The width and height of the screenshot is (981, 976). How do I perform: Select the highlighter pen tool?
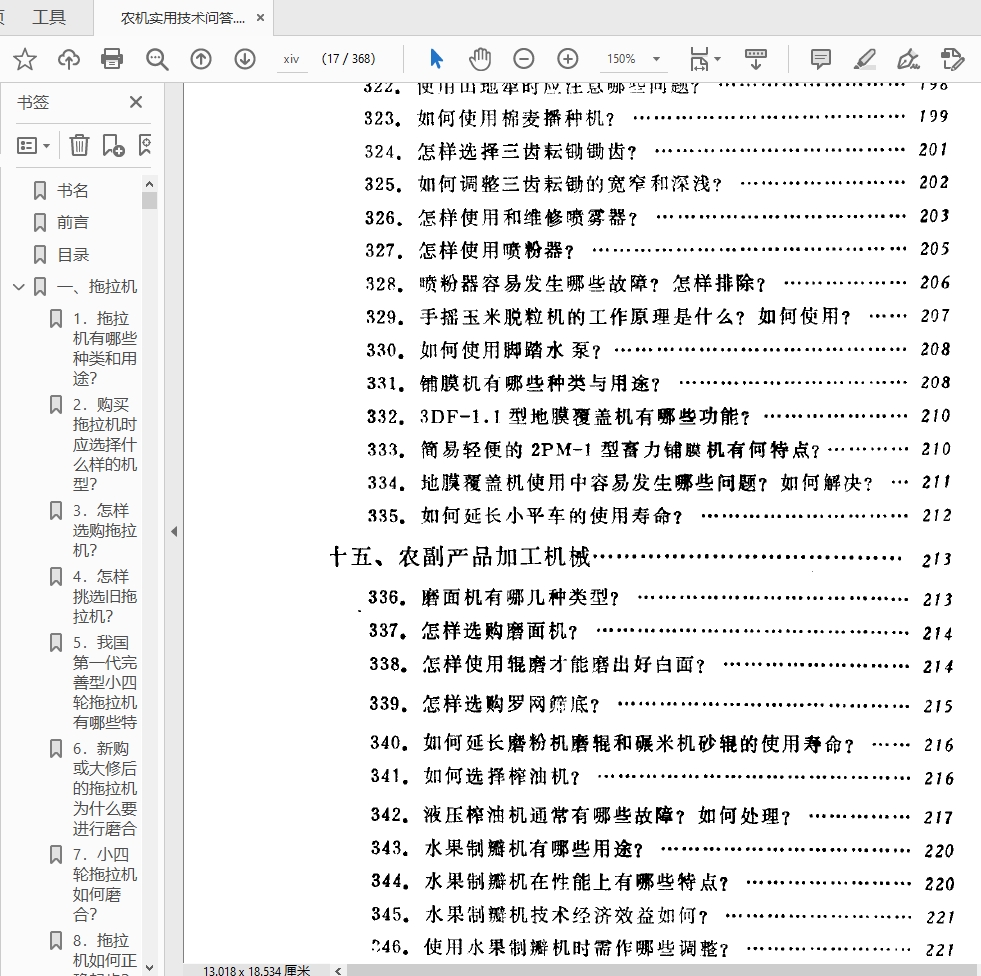click(865, 59)
